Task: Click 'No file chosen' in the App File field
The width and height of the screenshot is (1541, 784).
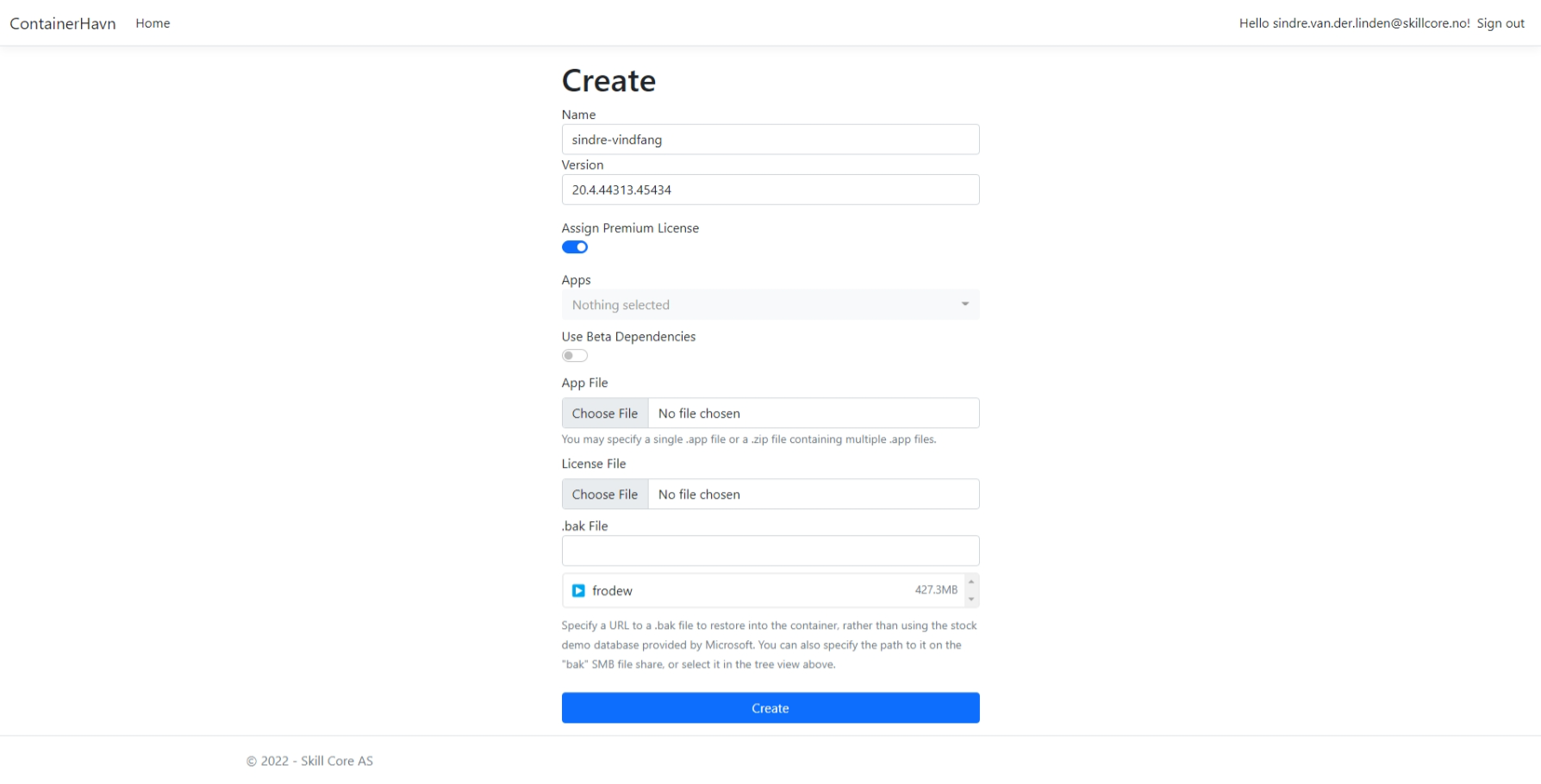Action: (x=699, y=414)
